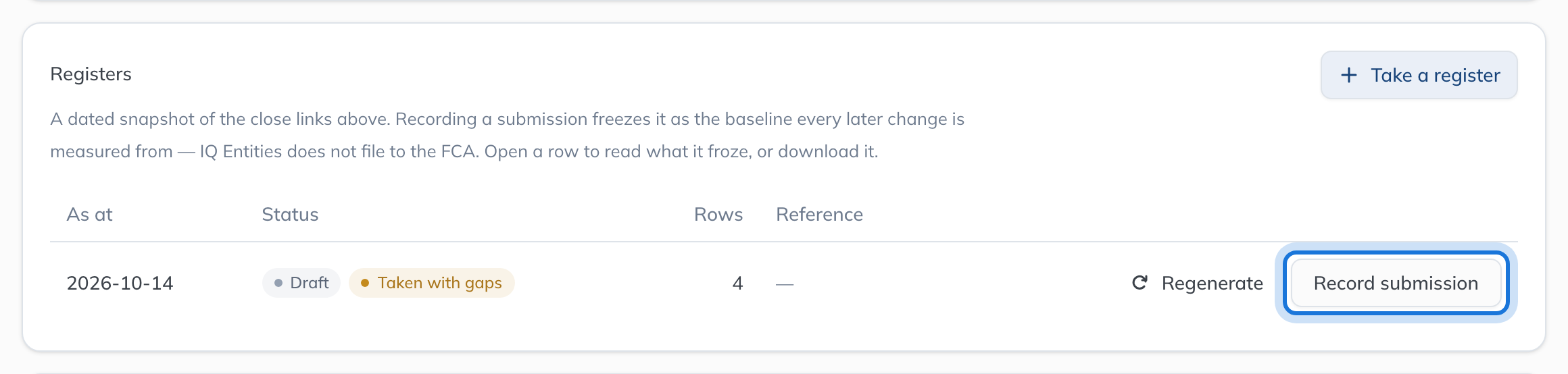The width and height of the screenshot is (1568, 374).
Task: Click the grey dot in Draft badge
Action: point(278,283)
